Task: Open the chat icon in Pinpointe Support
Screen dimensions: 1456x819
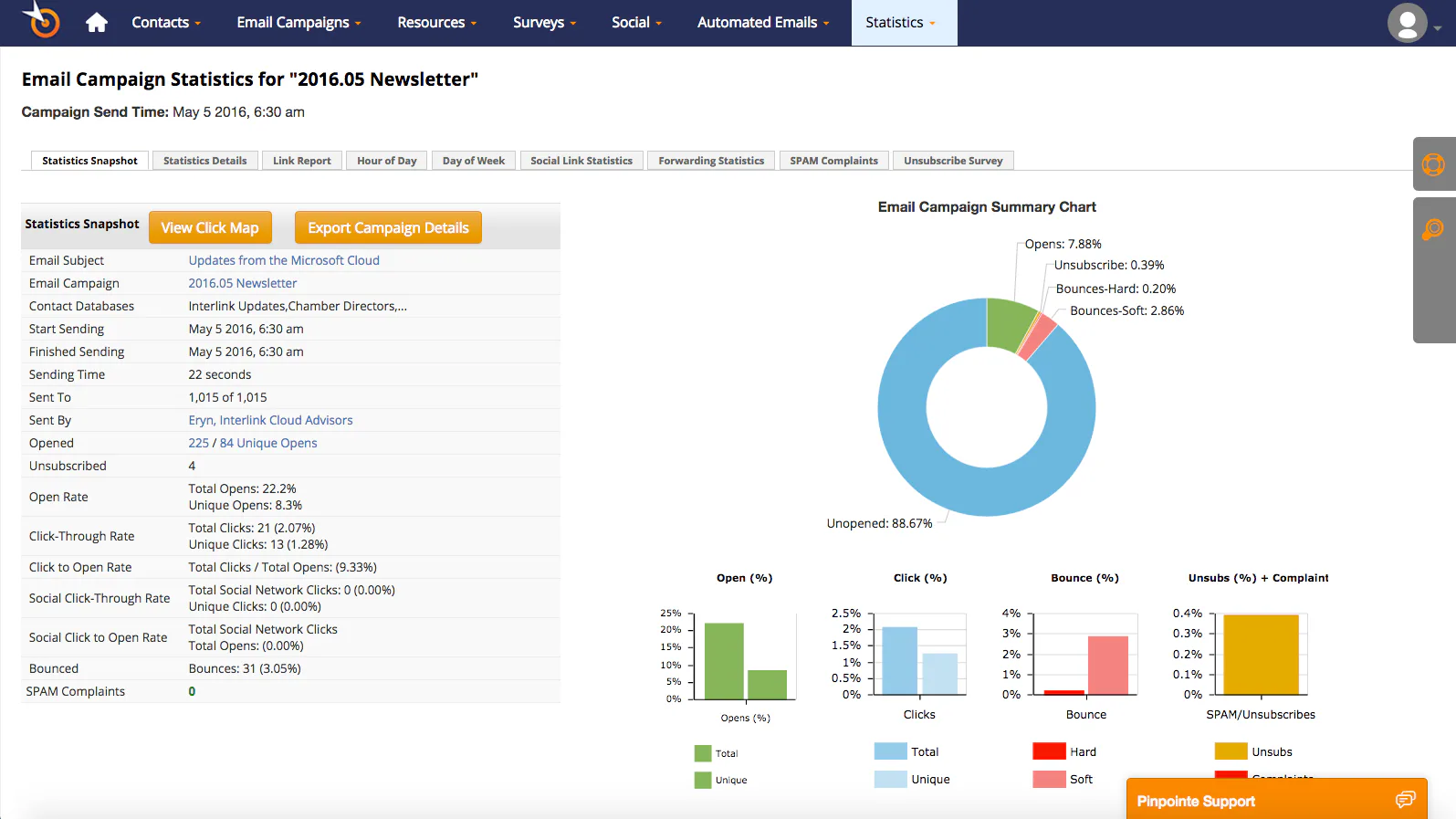Action: 1405,800
